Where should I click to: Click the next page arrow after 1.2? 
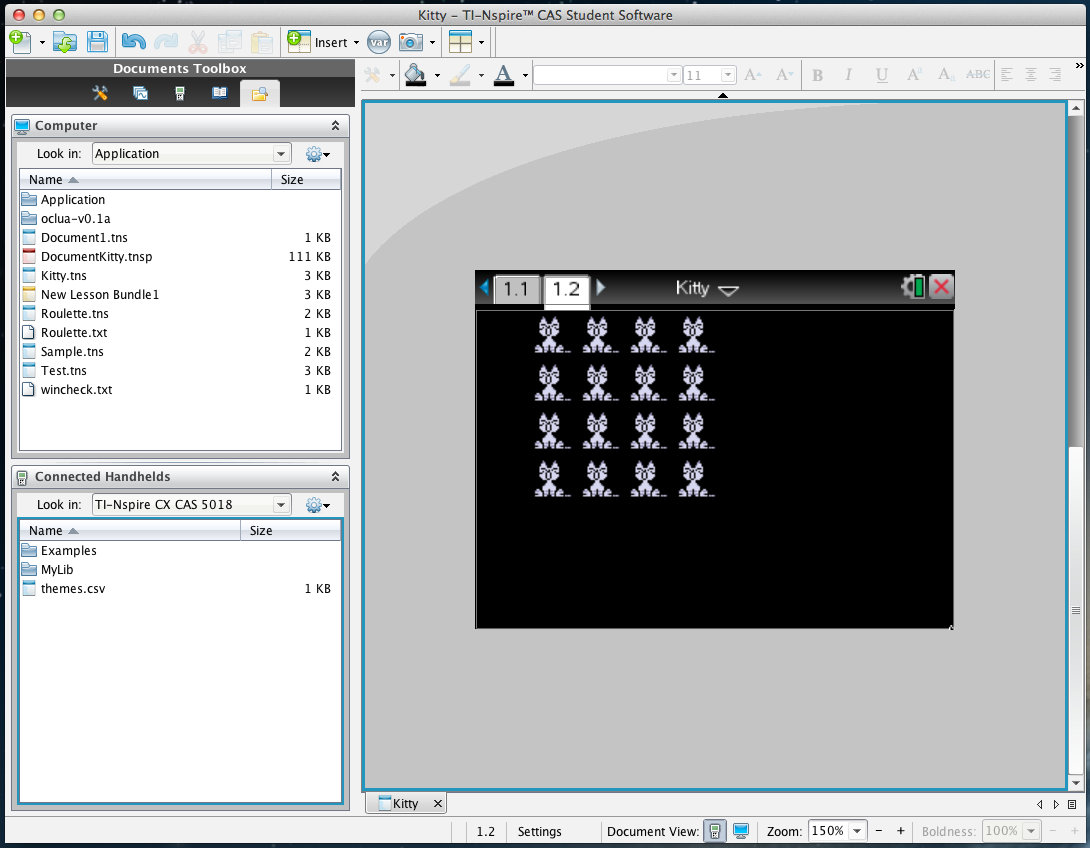pos(601,287)
